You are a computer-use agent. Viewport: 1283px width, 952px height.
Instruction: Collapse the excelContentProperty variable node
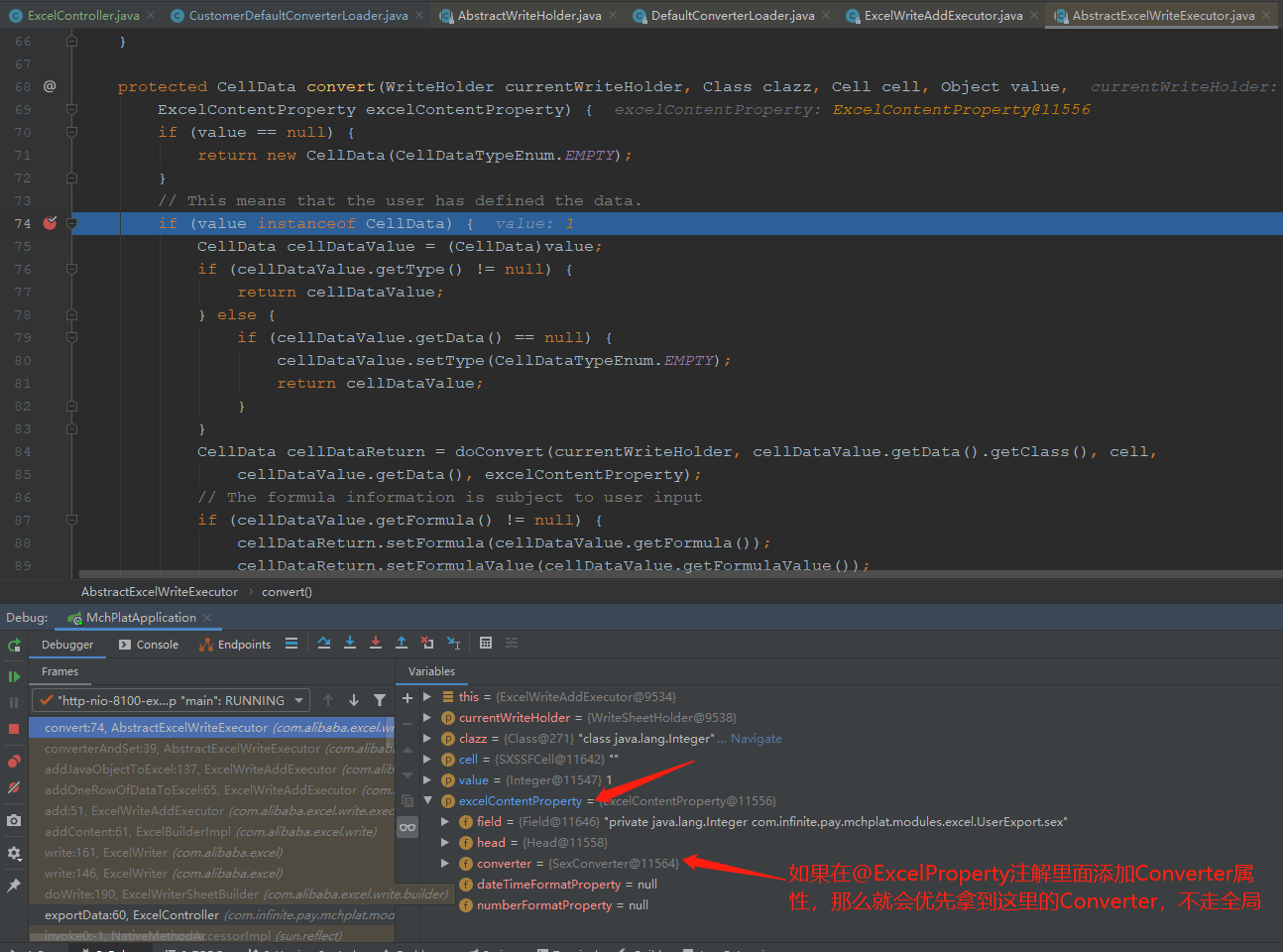pyautogui.click(x=428, y=800)
